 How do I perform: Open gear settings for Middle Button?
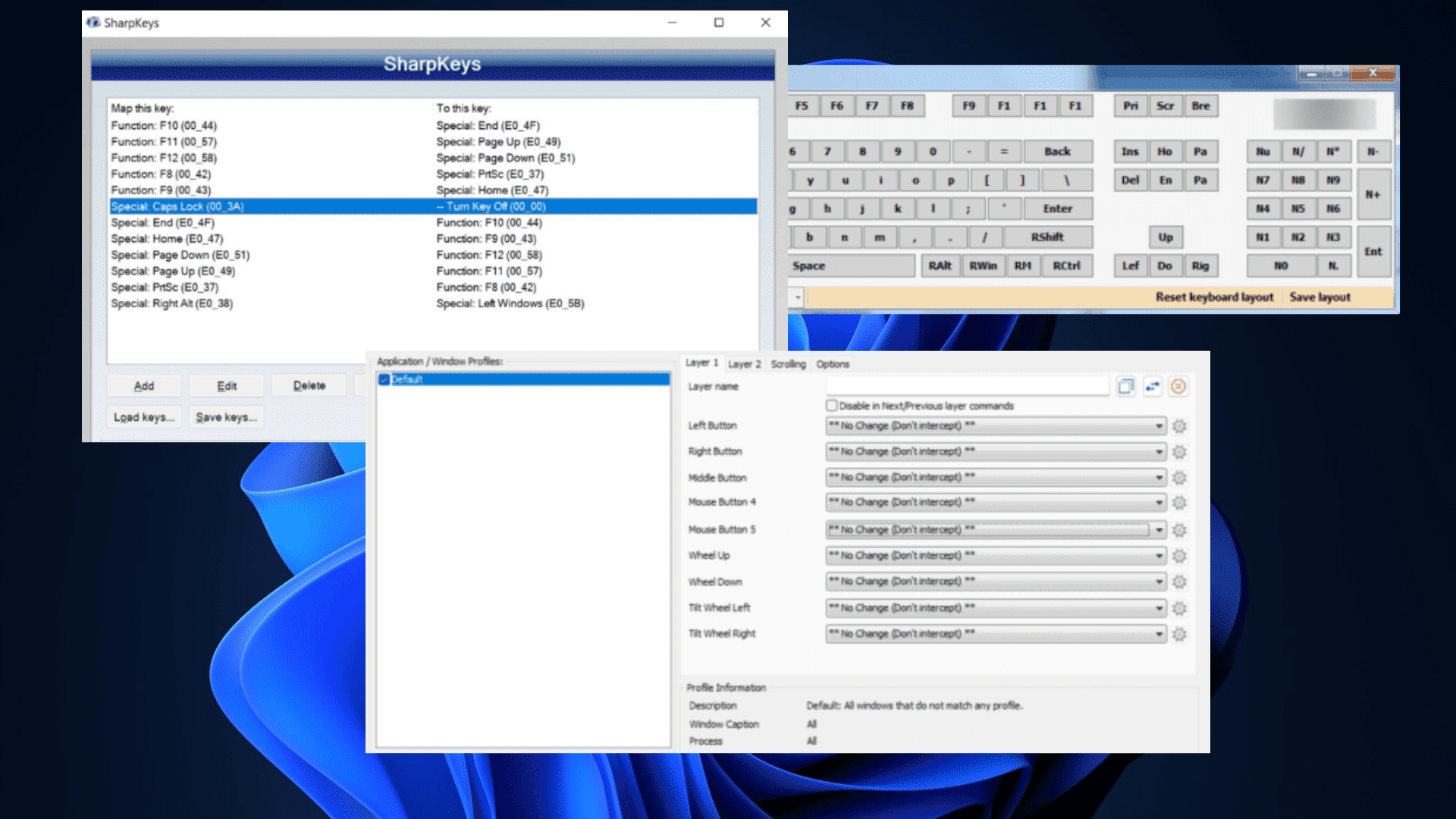(1178, 478)
